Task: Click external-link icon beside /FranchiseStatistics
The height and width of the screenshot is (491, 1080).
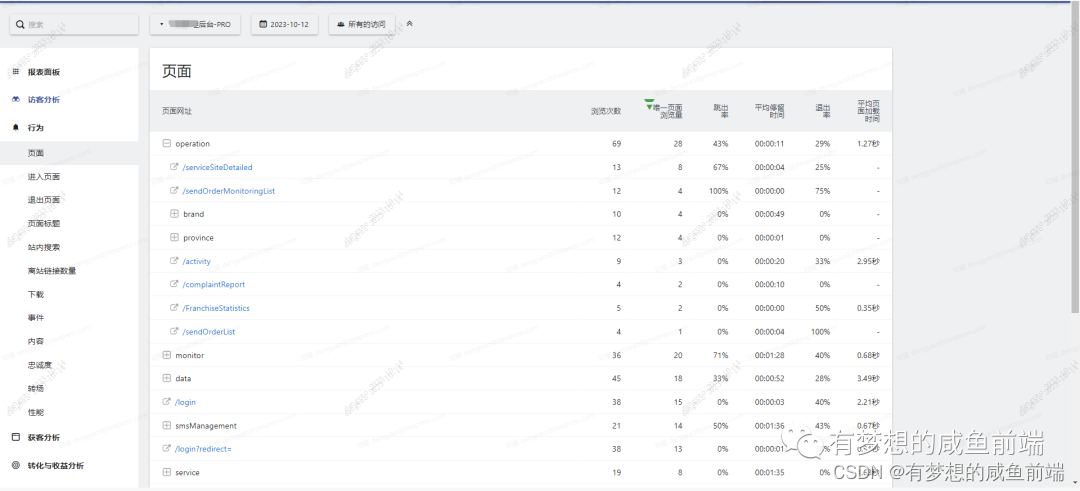Action: [174, 308]
